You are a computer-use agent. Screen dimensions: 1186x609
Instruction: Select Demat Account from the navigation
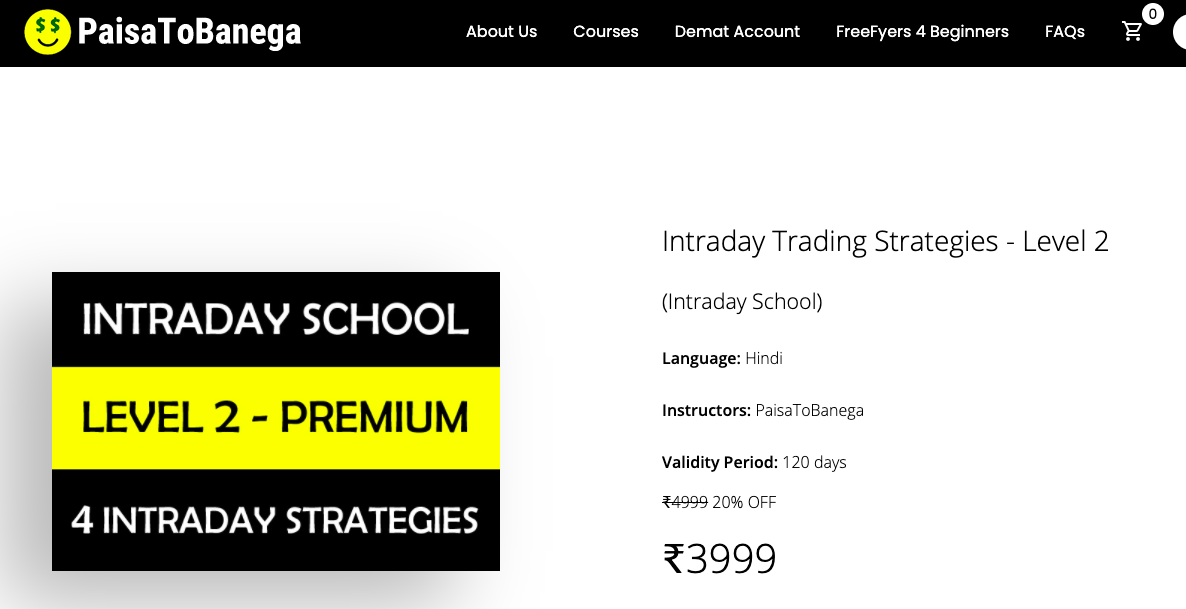click(x=737, y=31)
